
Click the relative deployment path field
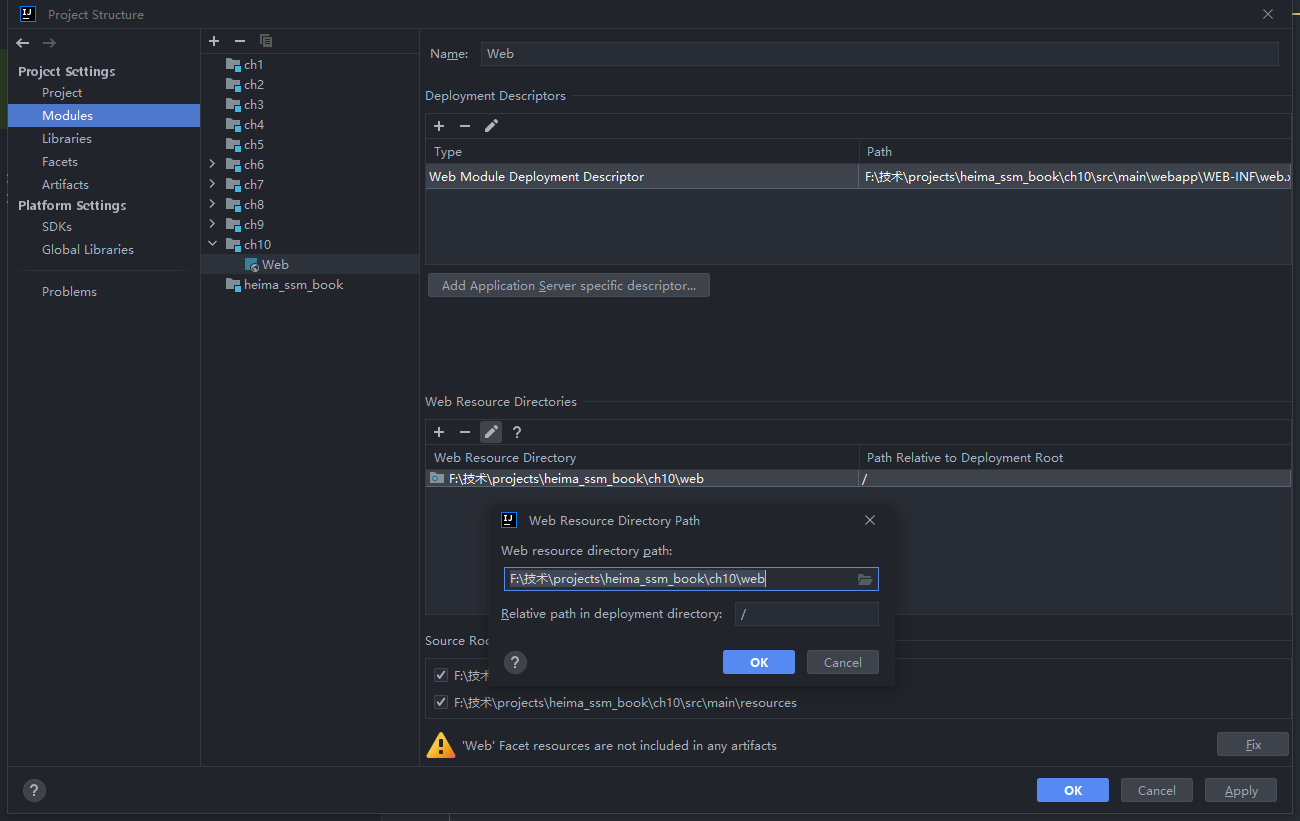(x=806, y=614)
